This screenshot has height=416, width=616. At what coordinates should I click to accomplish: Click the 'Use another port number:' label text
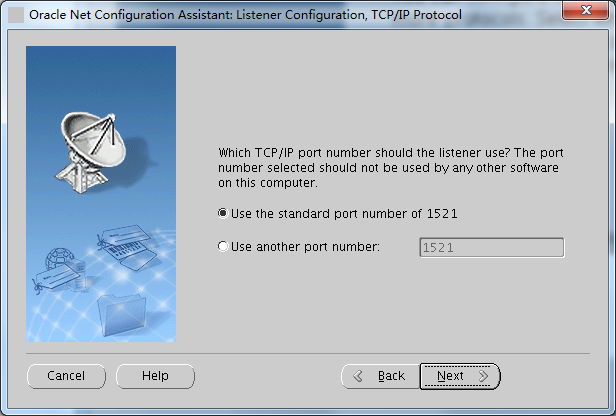pos(305,247)
